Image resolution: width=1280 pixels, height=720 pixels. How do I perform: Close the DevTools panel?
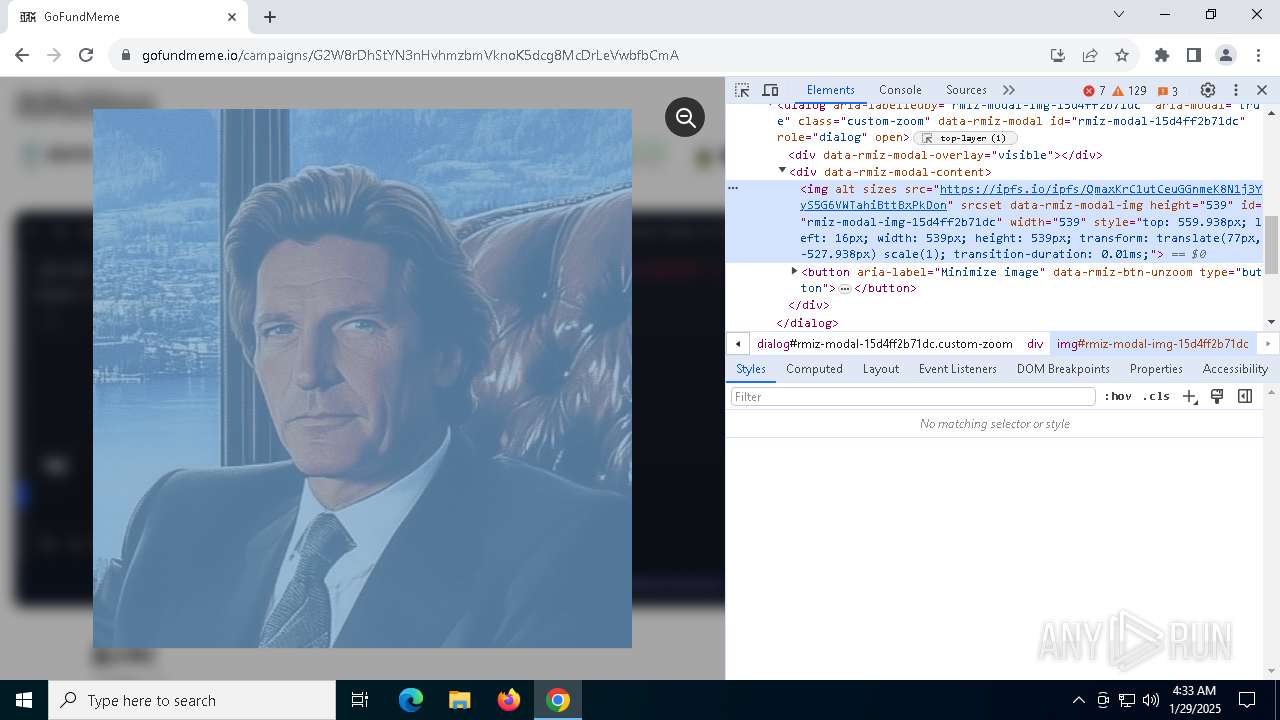point(1262,90)
